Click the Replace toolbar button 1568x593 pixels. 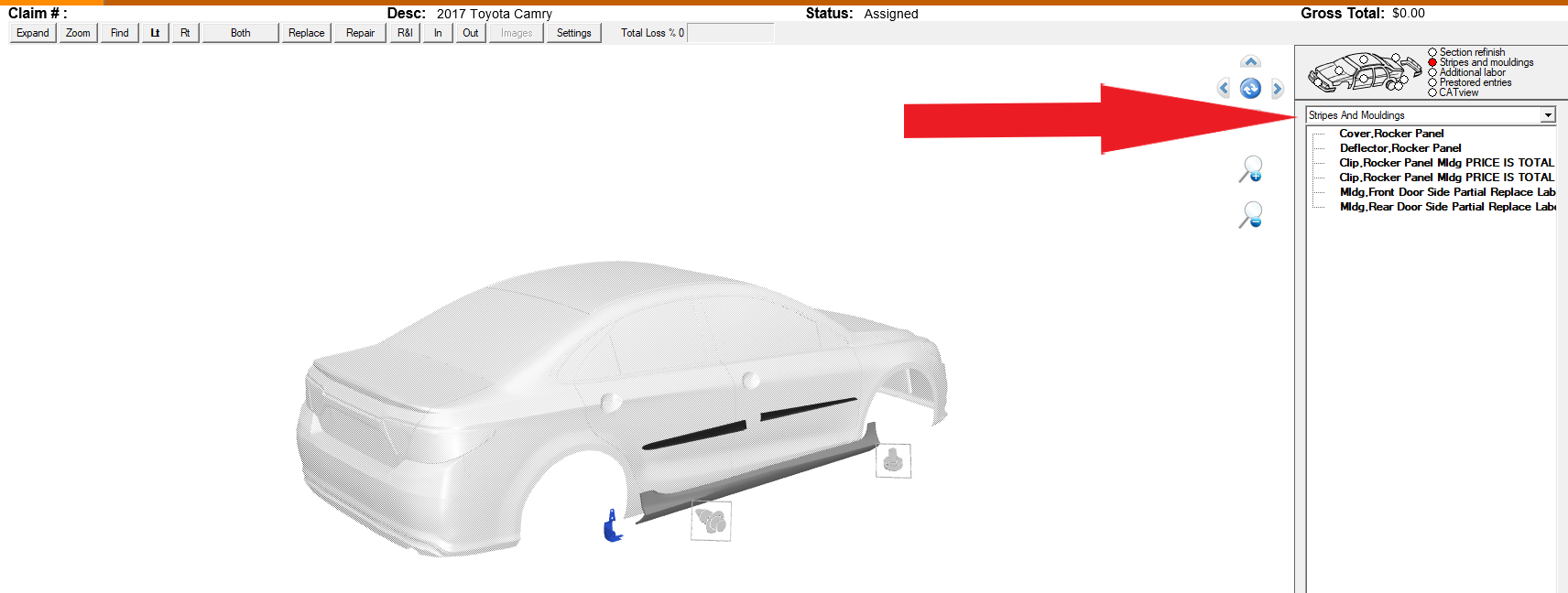(306, 33)
